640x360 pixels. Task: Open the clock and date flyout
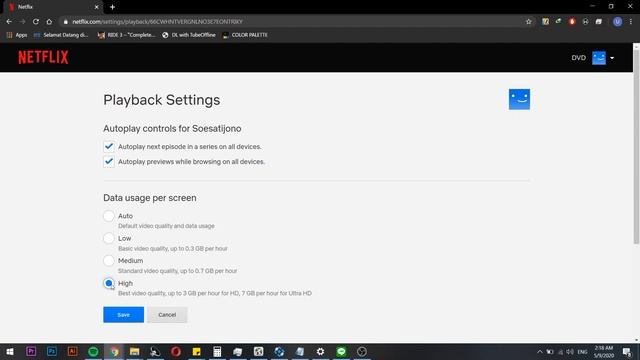coord(604,351)
